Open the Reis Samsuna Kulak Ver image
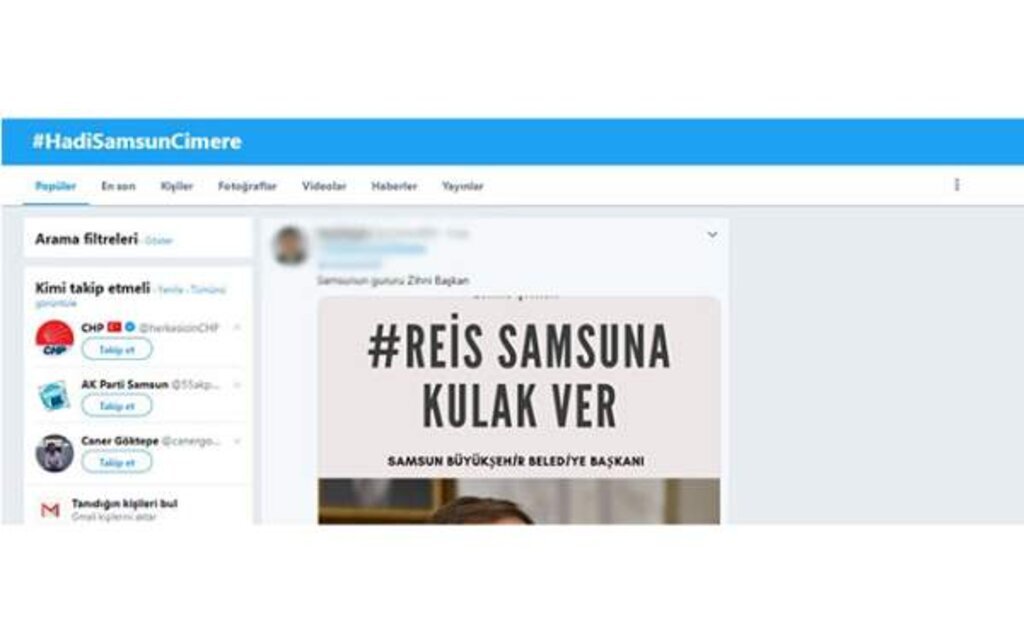Screen dimensions: 1024x640 pos(519,410)
